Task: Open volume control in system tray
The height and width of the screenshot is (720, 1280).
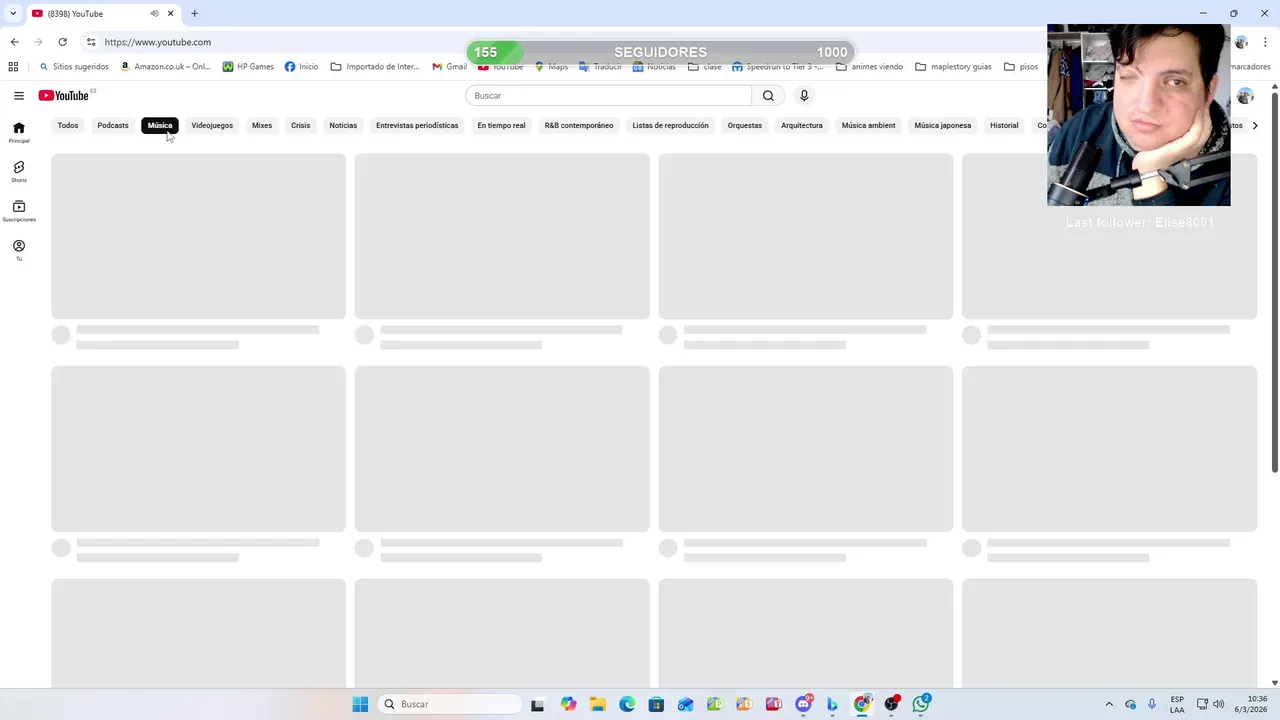Action: point(1218,704)
